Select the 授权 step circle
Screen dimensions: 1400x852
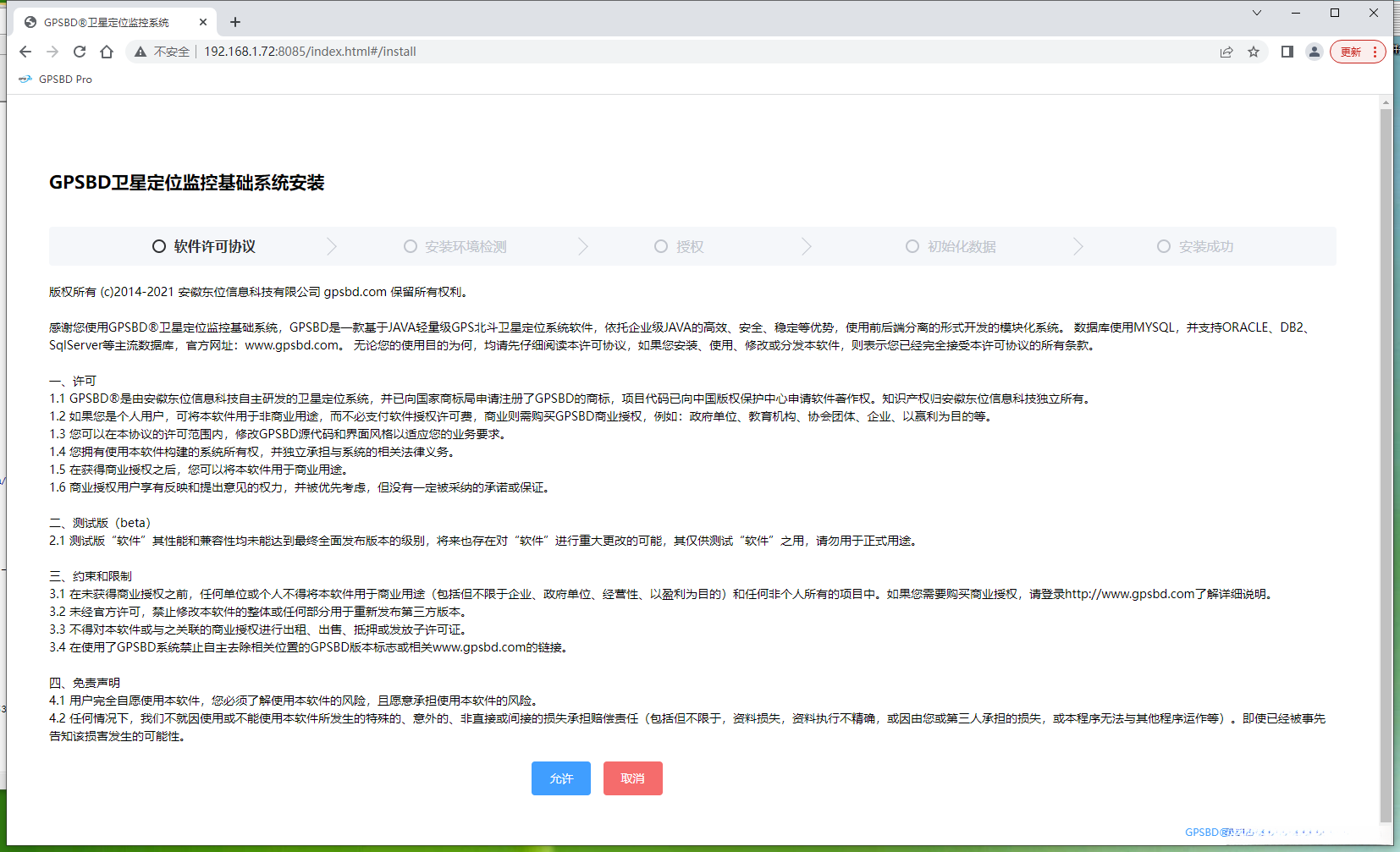tap(660, 246)
